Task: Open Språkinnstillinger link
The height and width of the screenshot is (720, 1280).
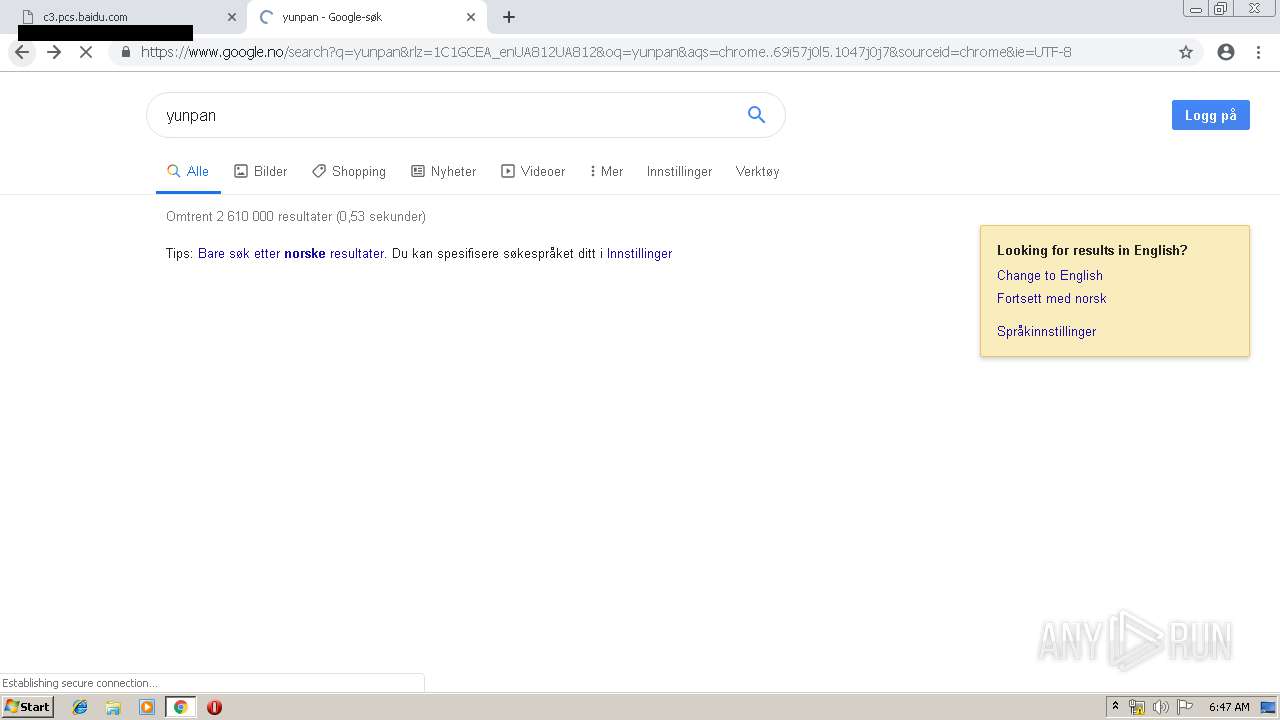Action: 1046,331
